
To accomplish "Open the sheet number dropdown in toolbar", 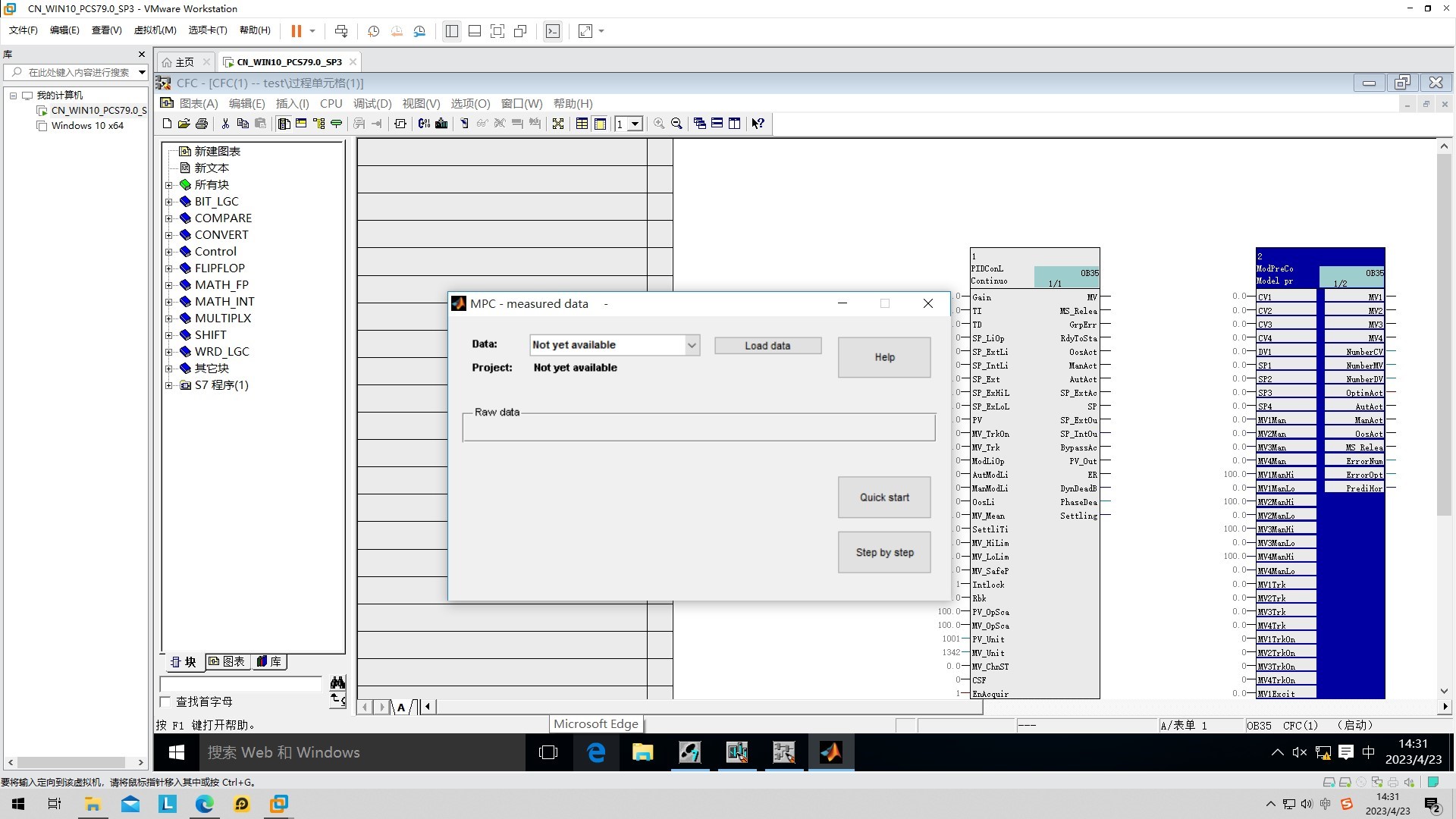I will (x=635, y=124).
